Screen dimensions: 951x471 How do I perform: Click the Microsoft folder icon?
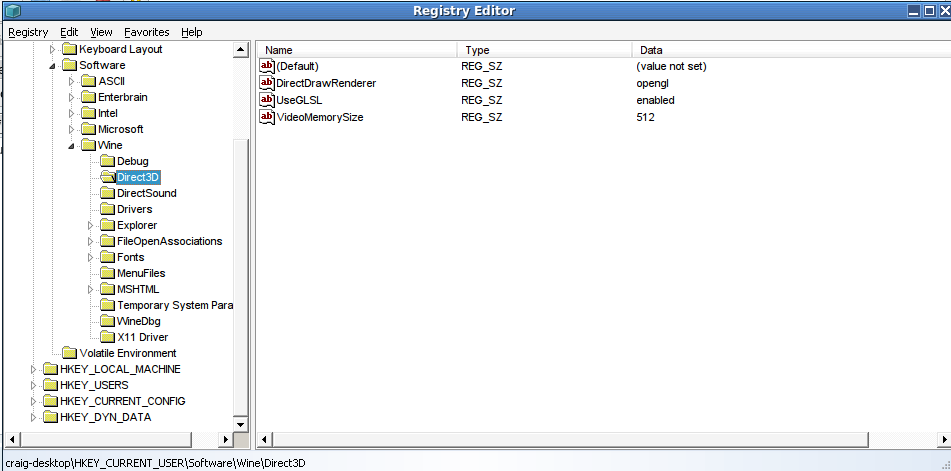coord(89,129)
